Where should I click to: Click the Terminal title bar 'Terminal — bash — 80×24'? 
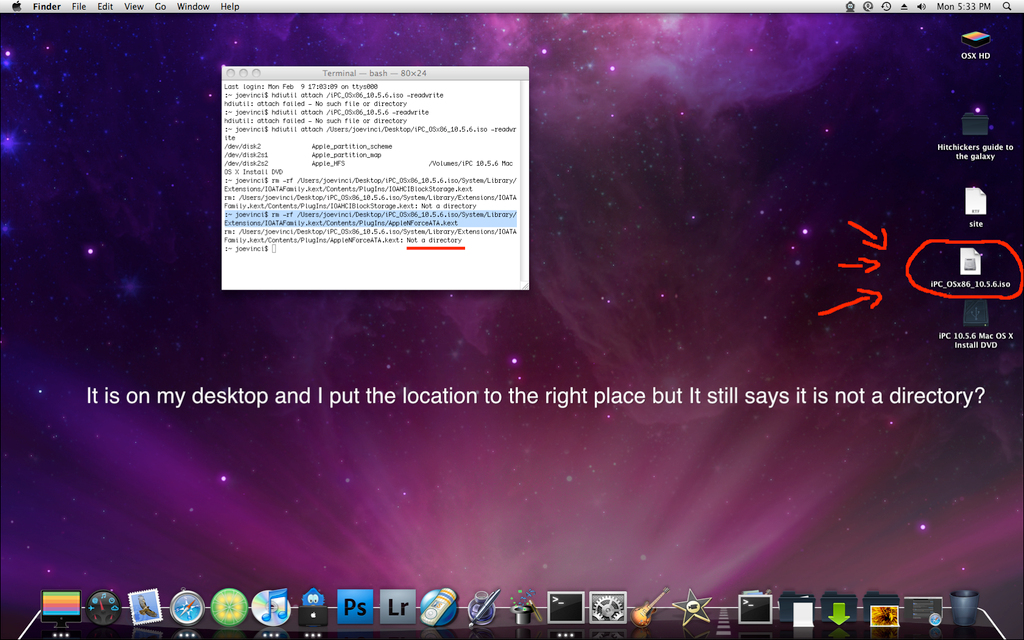click(374, 73)
